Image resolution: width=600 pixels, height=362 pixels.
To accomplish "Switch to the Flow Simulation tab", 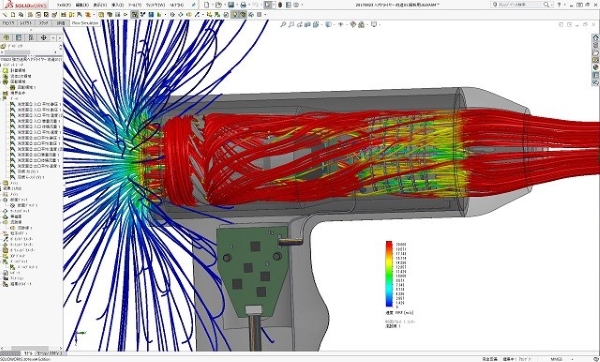I will click(85, 23).
